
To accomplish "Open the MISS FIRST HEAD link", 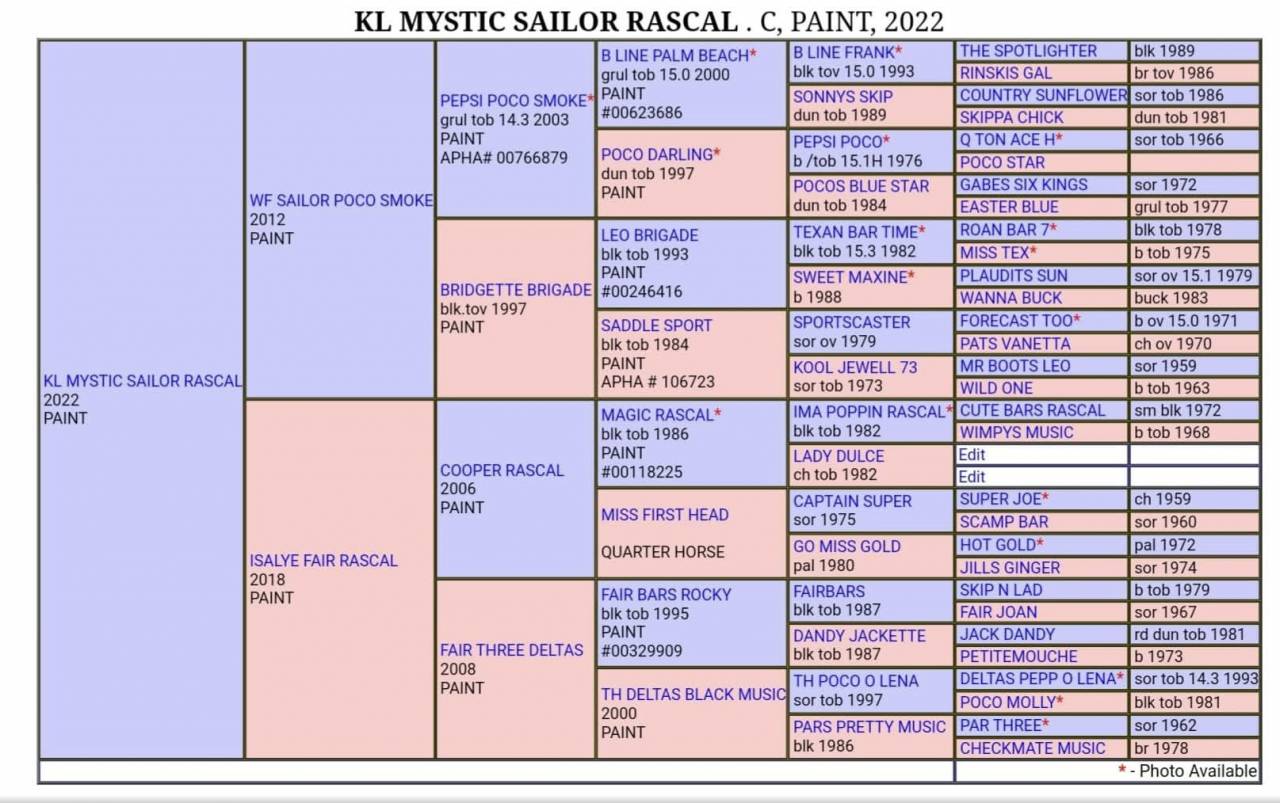I will (x=664, y=515).
